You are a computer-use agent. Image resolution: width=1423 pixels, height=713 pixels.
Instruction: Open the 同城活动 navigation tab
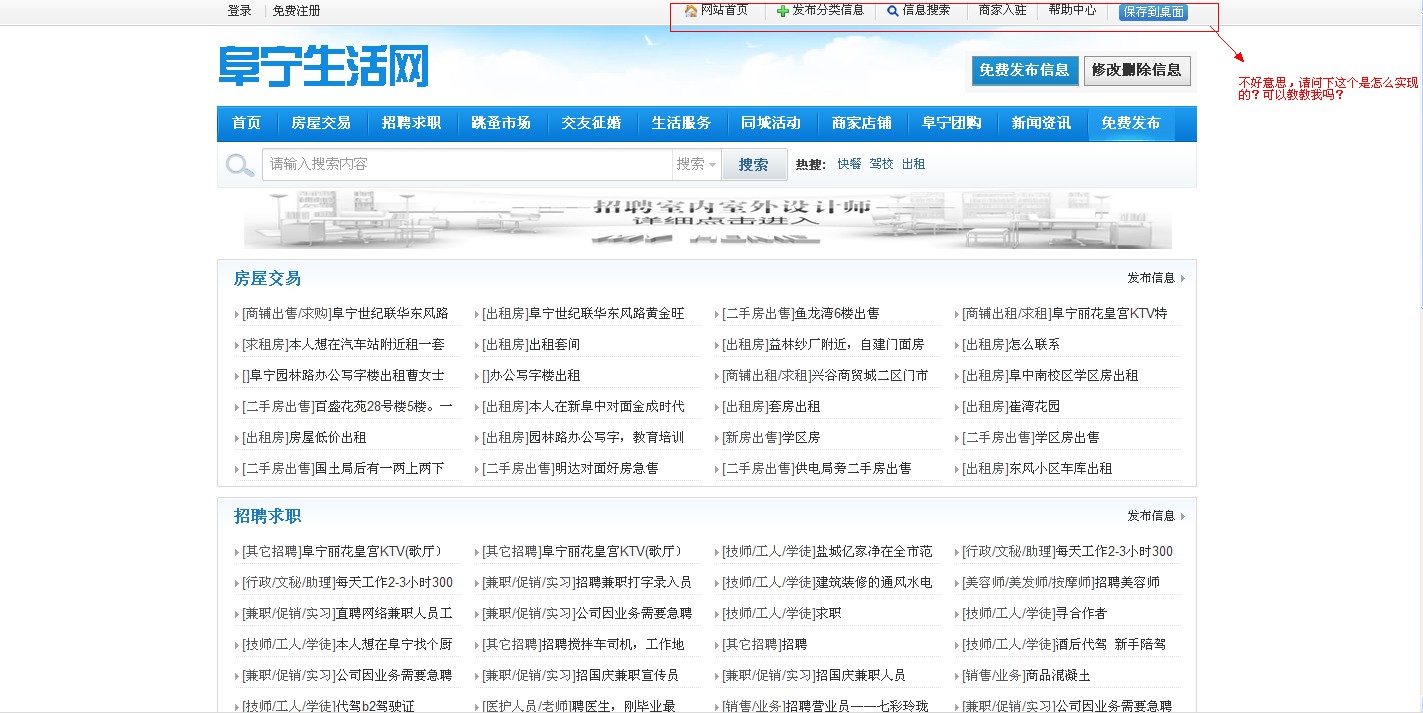(771, 123)
